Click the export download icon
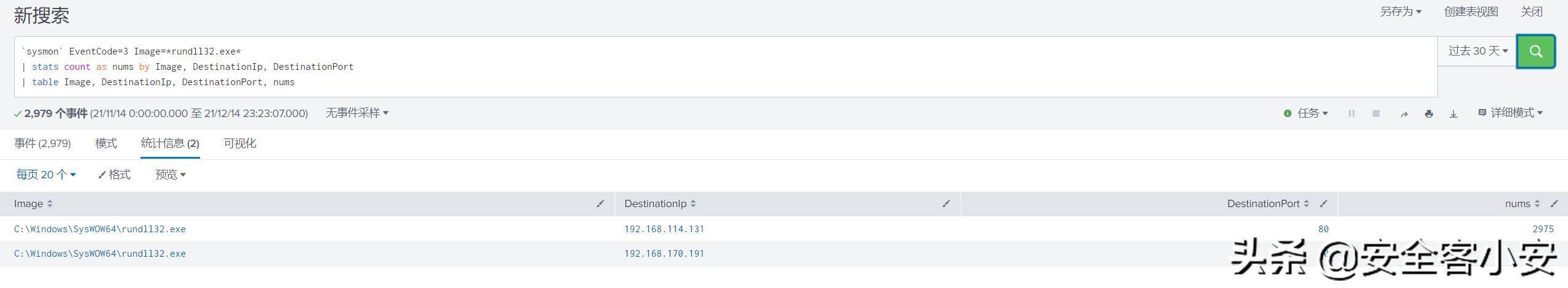1568x288 pixels. click(x=1453, y=114)
